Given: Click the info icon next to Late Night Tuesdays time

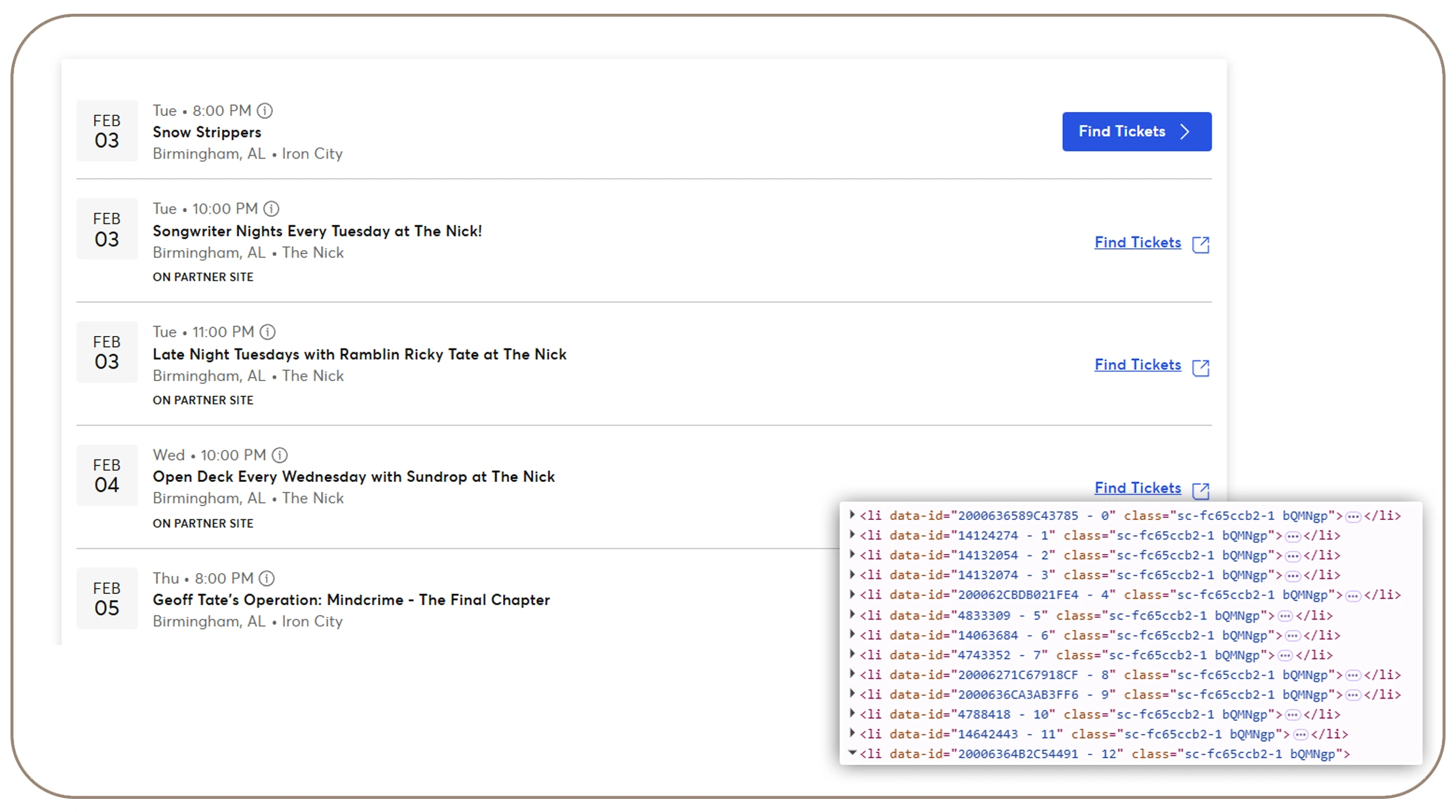Looking at the screenshot, I should (267, 331).
